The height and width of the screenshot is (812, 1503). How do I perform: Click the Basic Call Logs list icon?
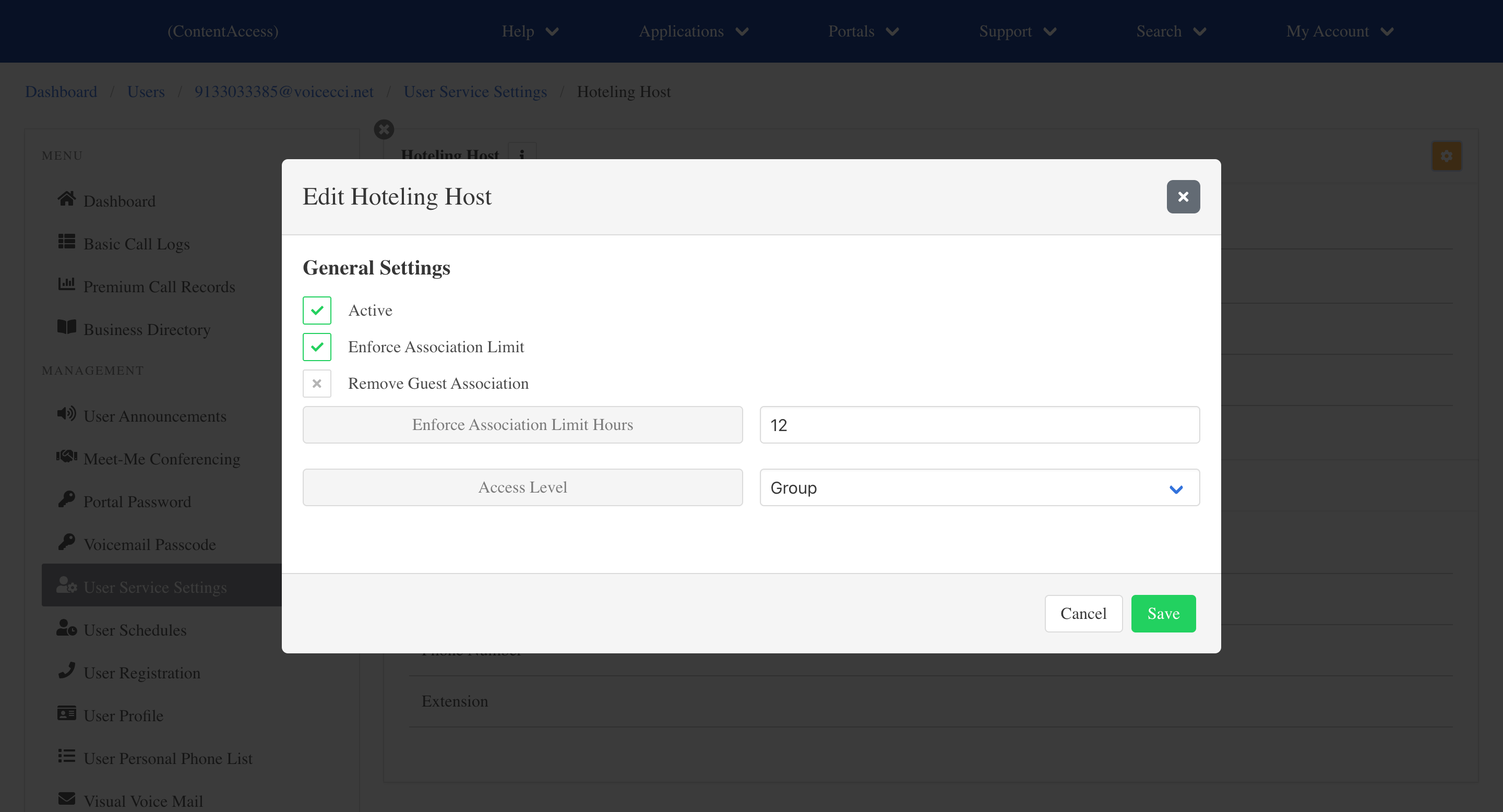[66, 242]
